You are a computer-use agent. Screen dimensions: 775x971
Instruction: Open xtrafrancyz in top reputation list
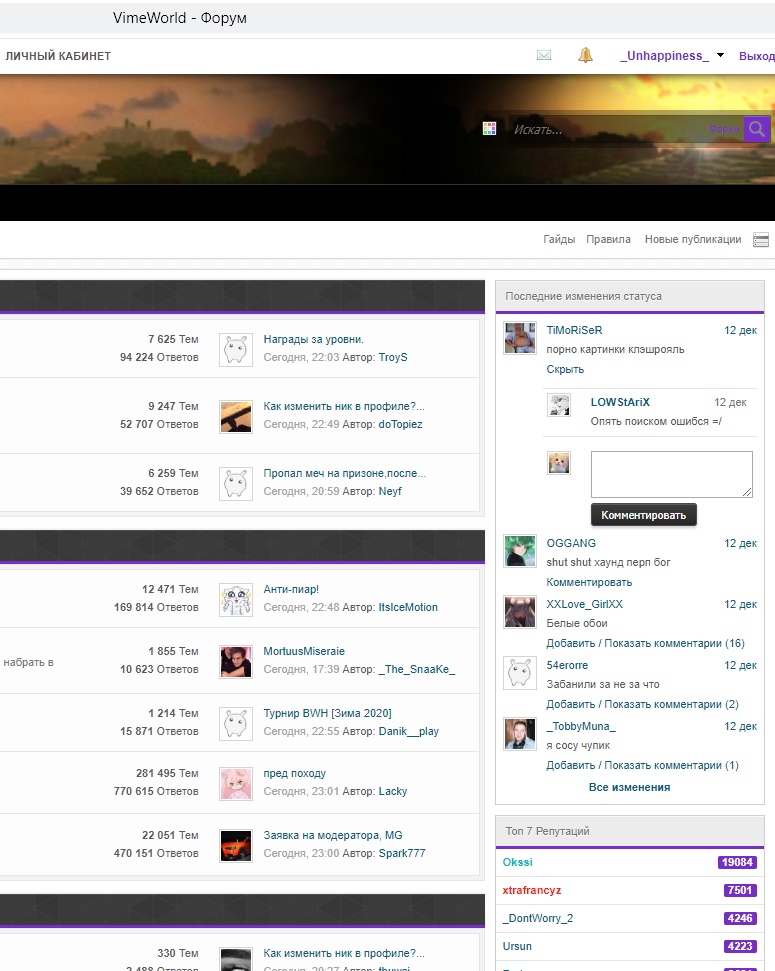(x=532, y=890)
